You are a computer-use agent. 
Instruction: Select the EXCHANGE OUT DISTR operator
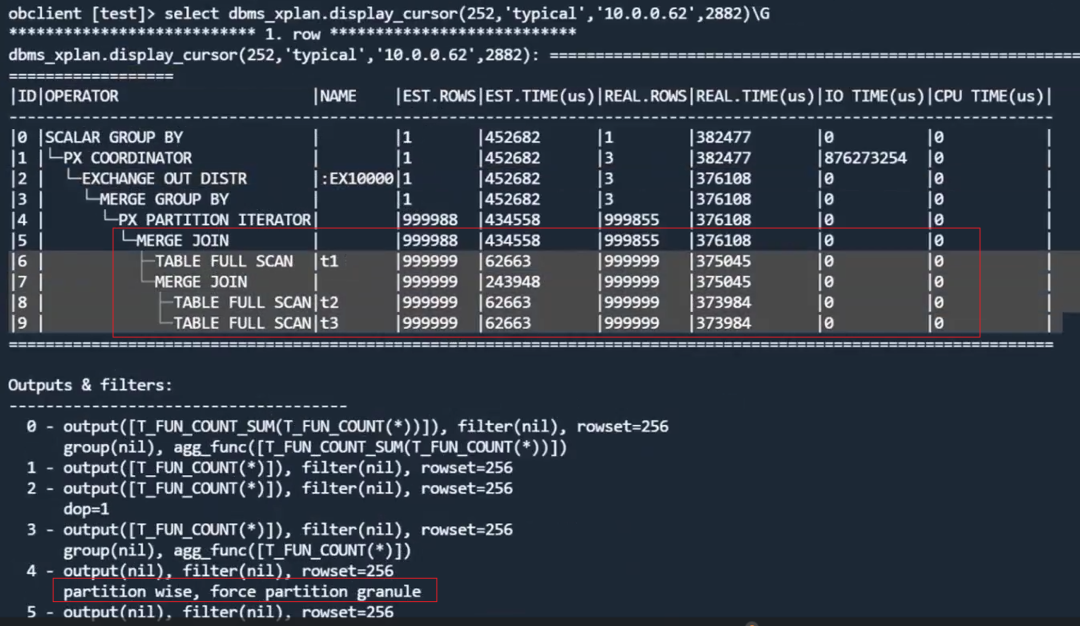[164, 179]
